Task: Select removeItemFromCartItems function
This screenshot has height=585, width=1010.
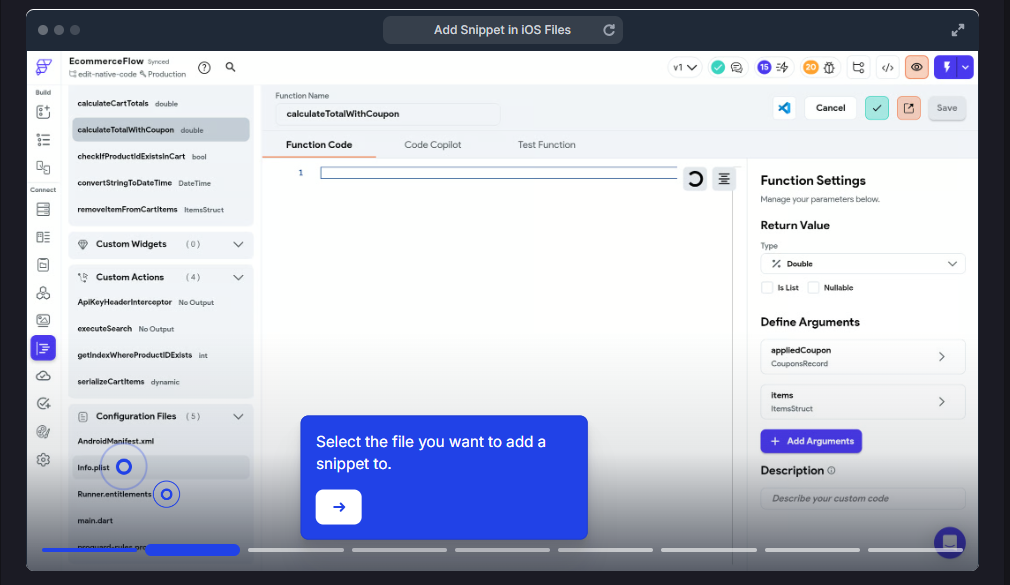Action: coord(160,209)
